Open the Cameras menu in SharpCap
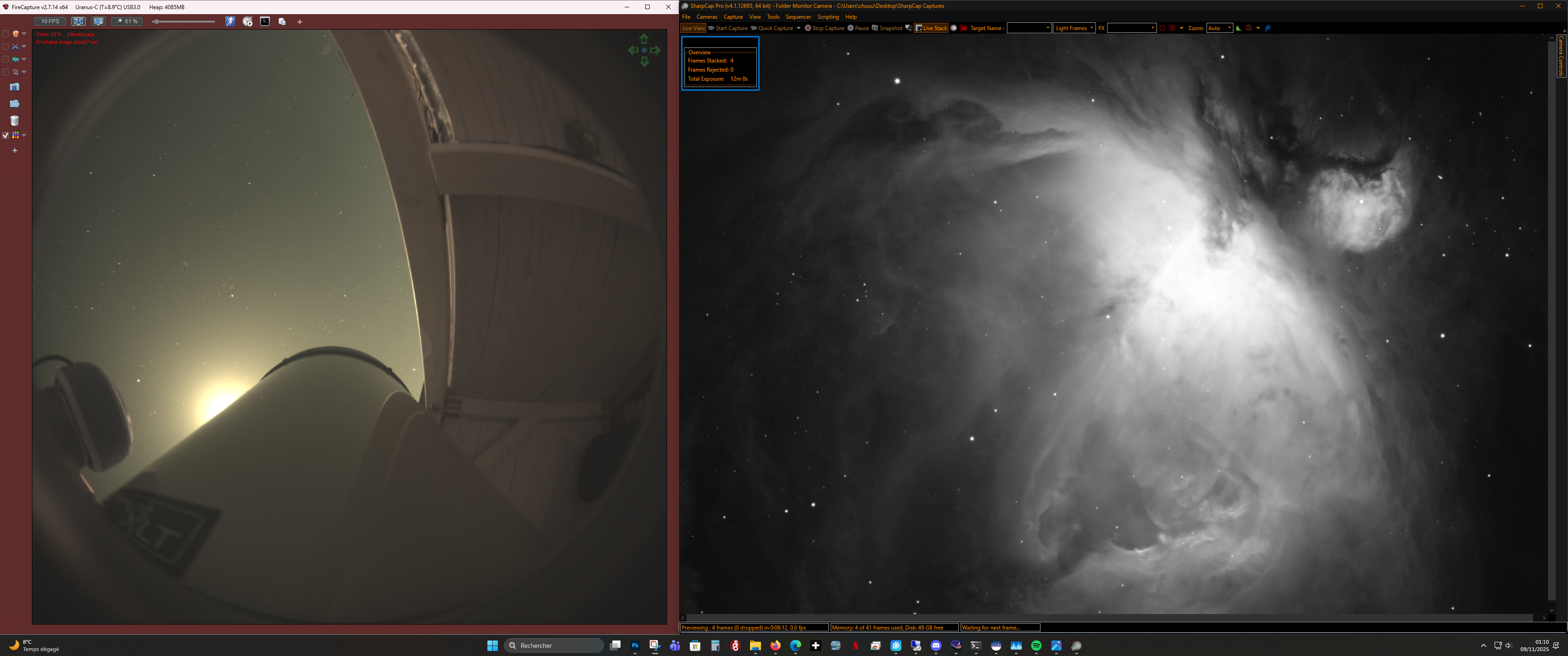The width and height of the screenshot is (1568, 656). click(x=707, y=17)
